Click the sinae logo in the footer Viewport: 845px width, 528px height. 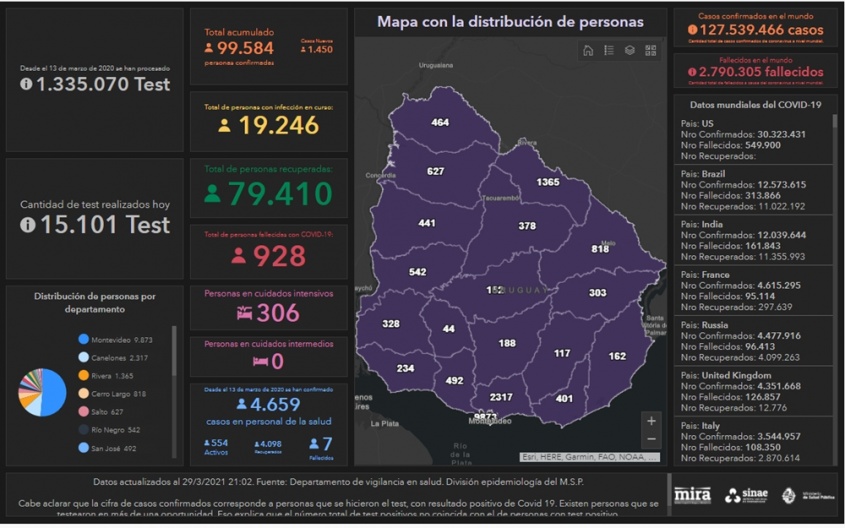pyautogui.click(x=747, y=495)
